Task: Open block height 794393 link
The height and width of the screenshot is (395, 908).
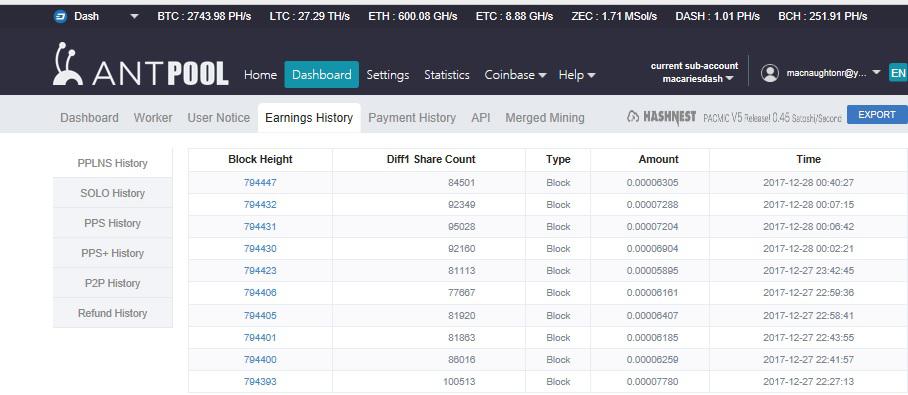Action: pos(260,382)
